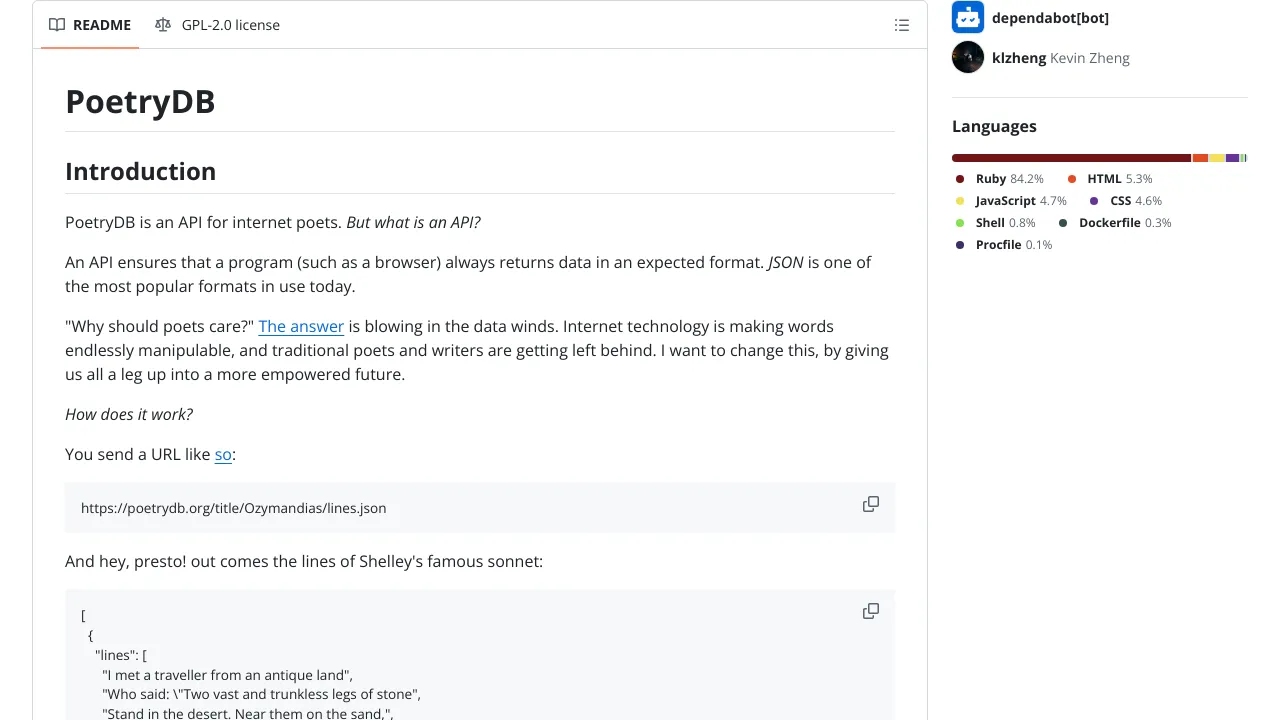Viewport: 1280px width, 720px height.
Task: Open klzheng avatar image
Action: coord(968,57)
